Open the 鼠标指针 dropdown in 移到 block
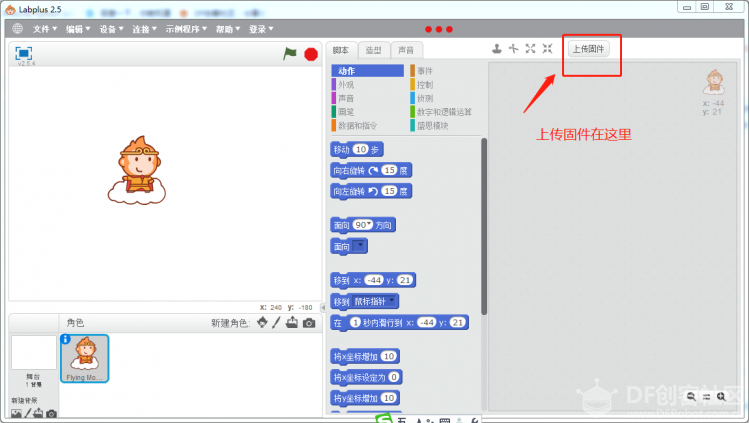The height and width of the screenshot is (423, 749). click(375, 301)
